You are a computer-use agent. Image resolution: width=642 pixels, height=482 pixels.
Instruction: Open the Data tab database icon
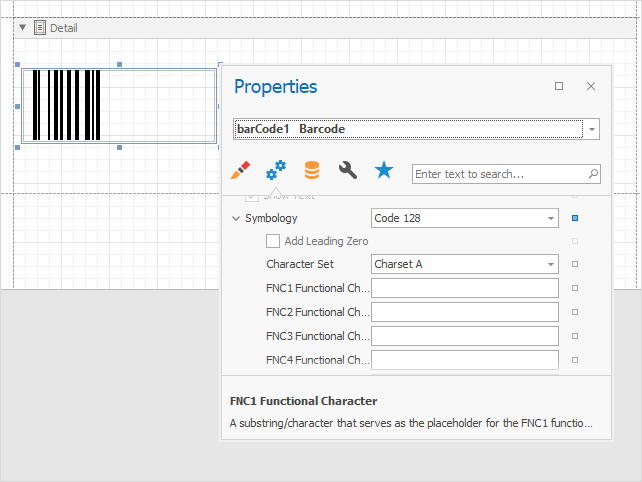[312, 170]
